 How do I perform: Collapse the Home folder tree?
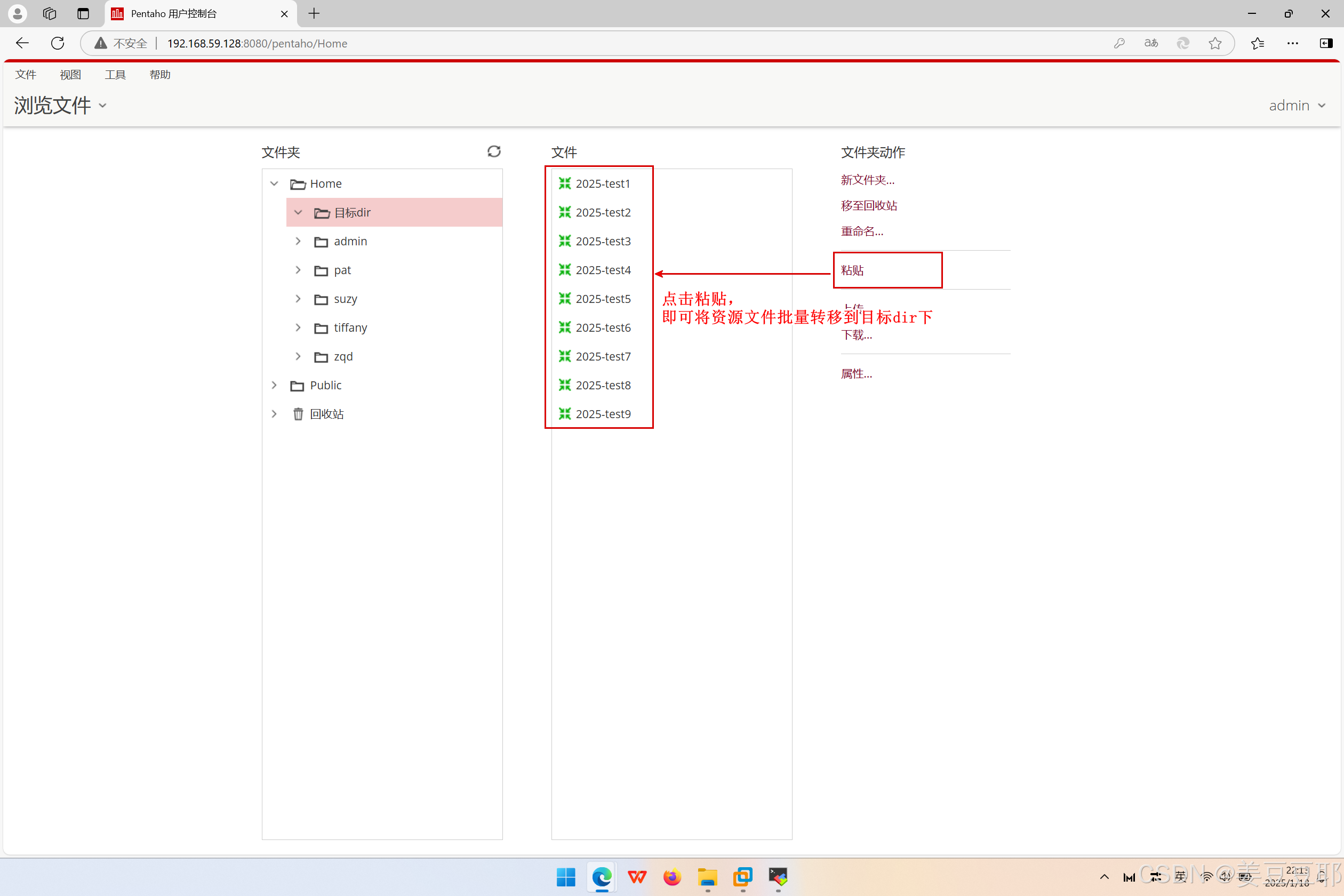274,183
